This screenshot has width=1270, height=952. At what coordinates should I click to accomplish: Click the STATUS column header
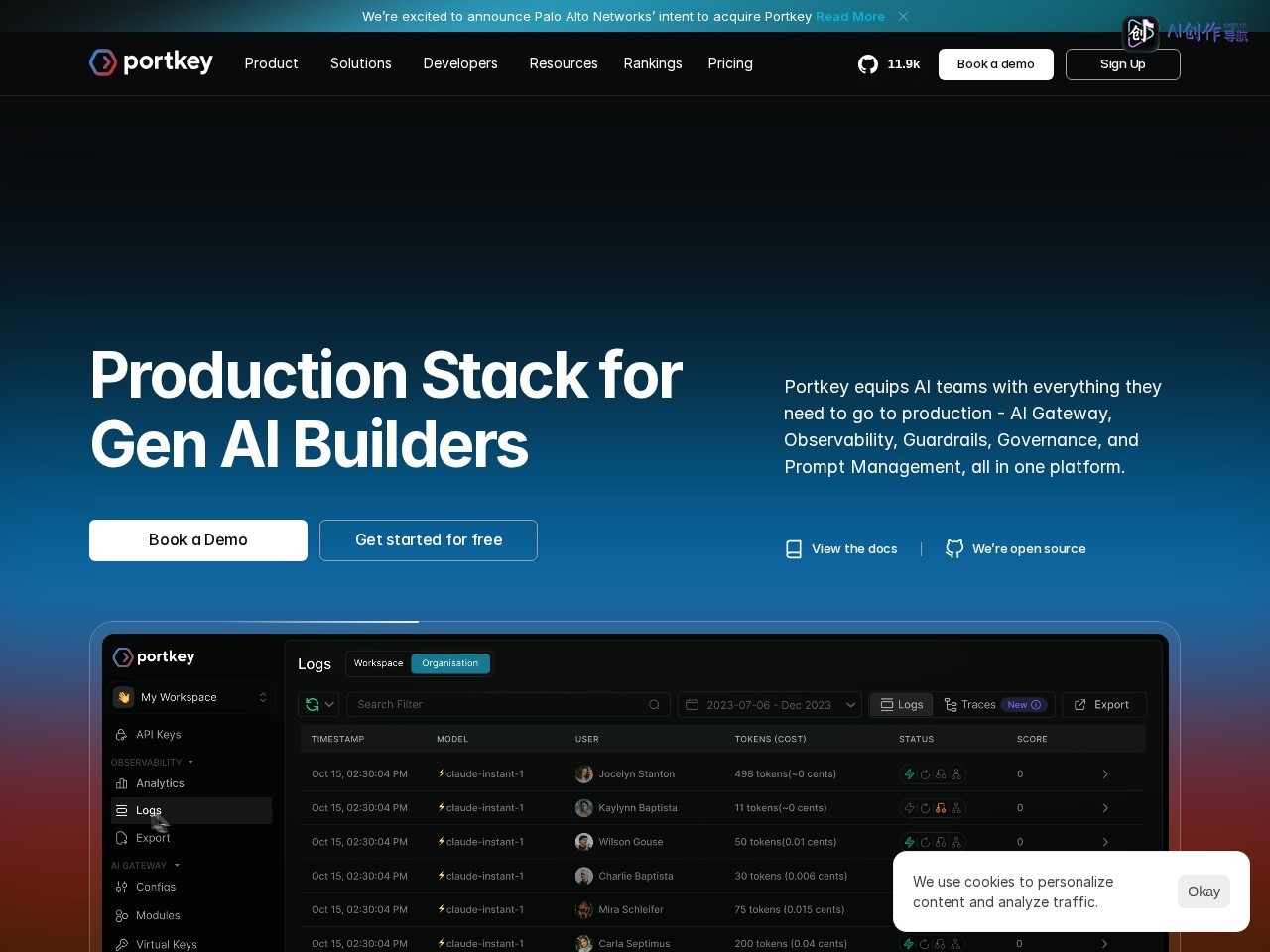point(916,739)
